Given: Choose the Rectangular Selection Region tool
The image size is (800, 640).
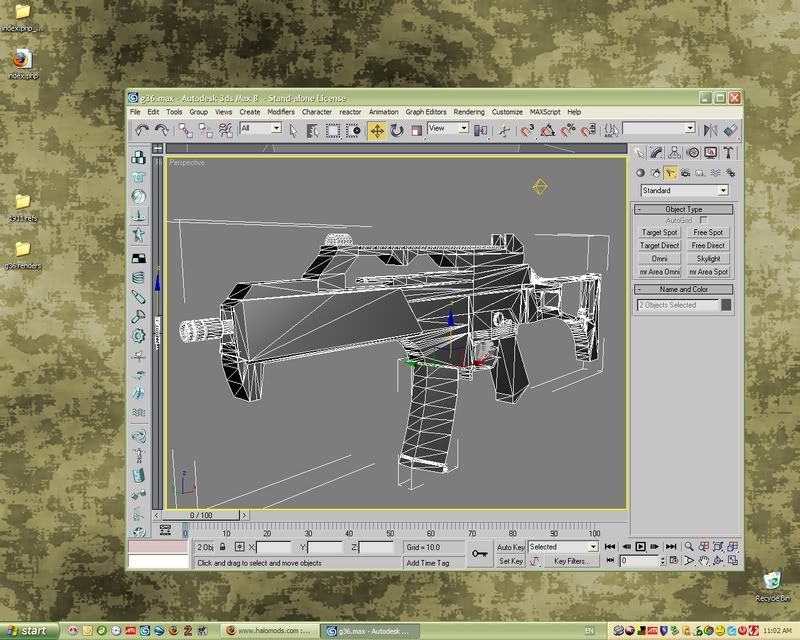Looking at the screenshot, I should click(x=333, y=131).
